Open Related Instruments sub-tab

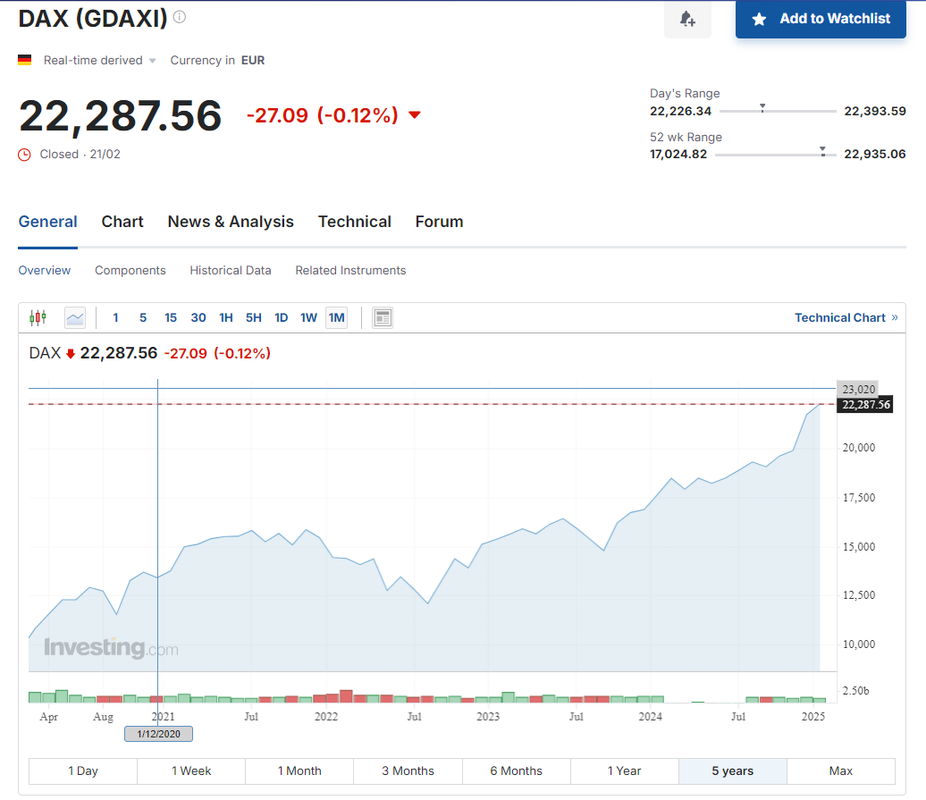coord(350,270)
